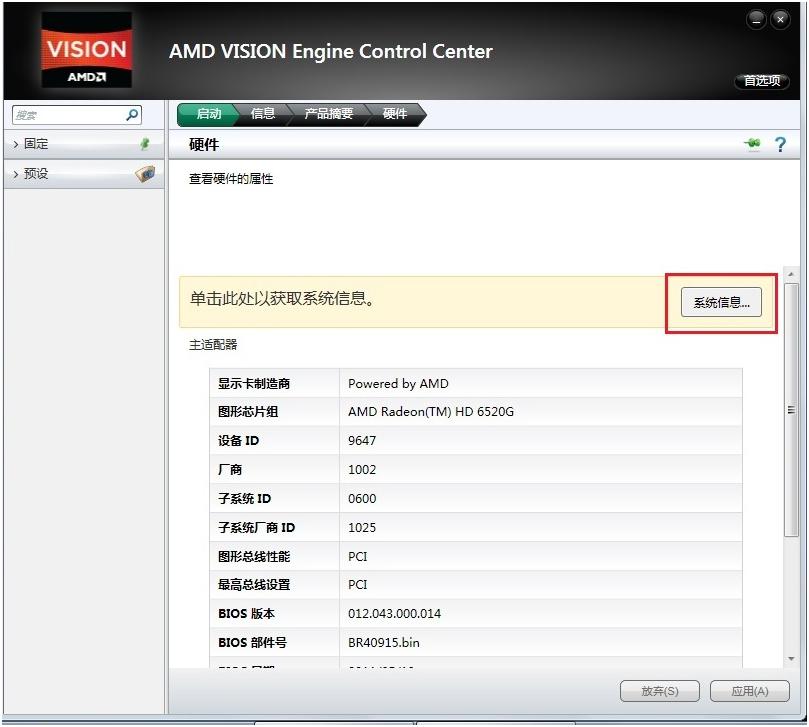Select the PCI value for 图形总线性能

pos(358,556)
